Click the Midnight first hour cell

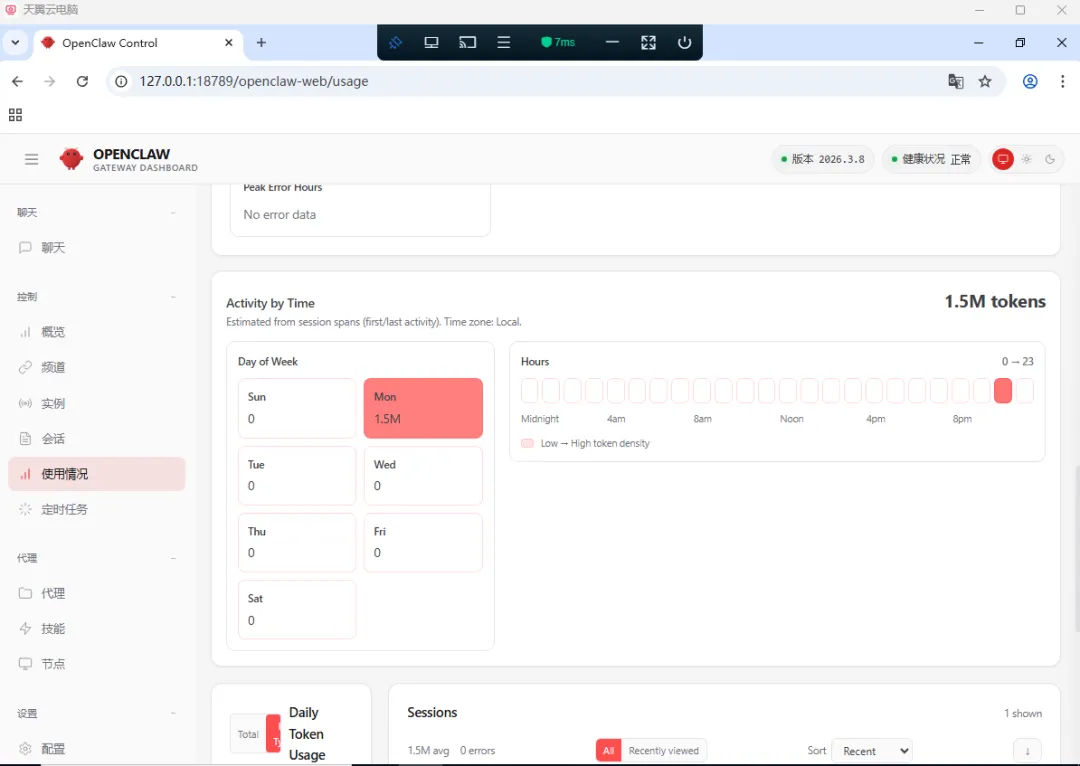coord(529,391)
